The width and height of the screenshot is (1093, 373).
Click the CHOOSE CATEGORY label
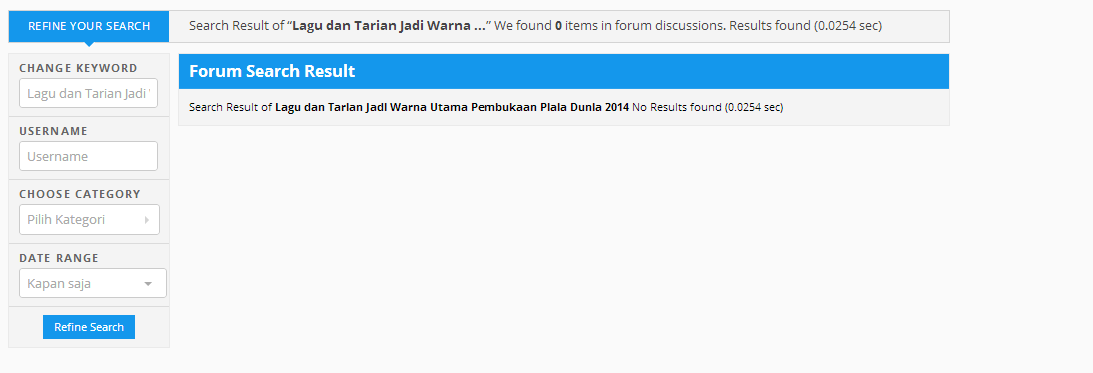click(x=79, y=194)
